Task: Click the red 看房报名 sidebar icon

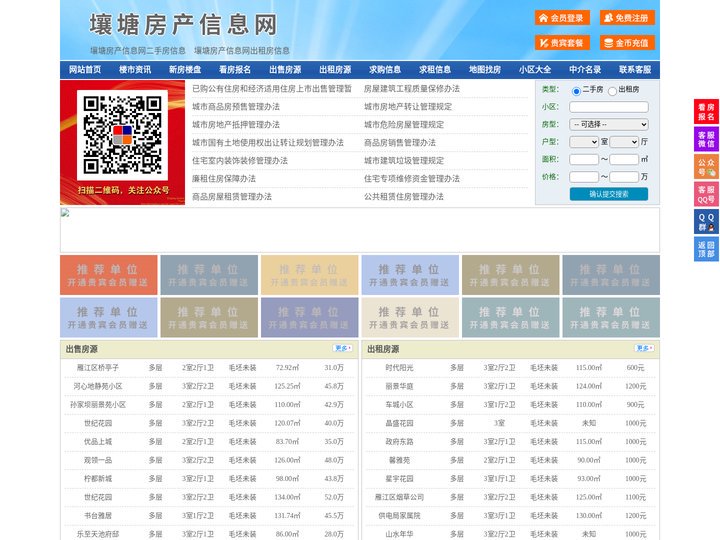Action: 706,112
